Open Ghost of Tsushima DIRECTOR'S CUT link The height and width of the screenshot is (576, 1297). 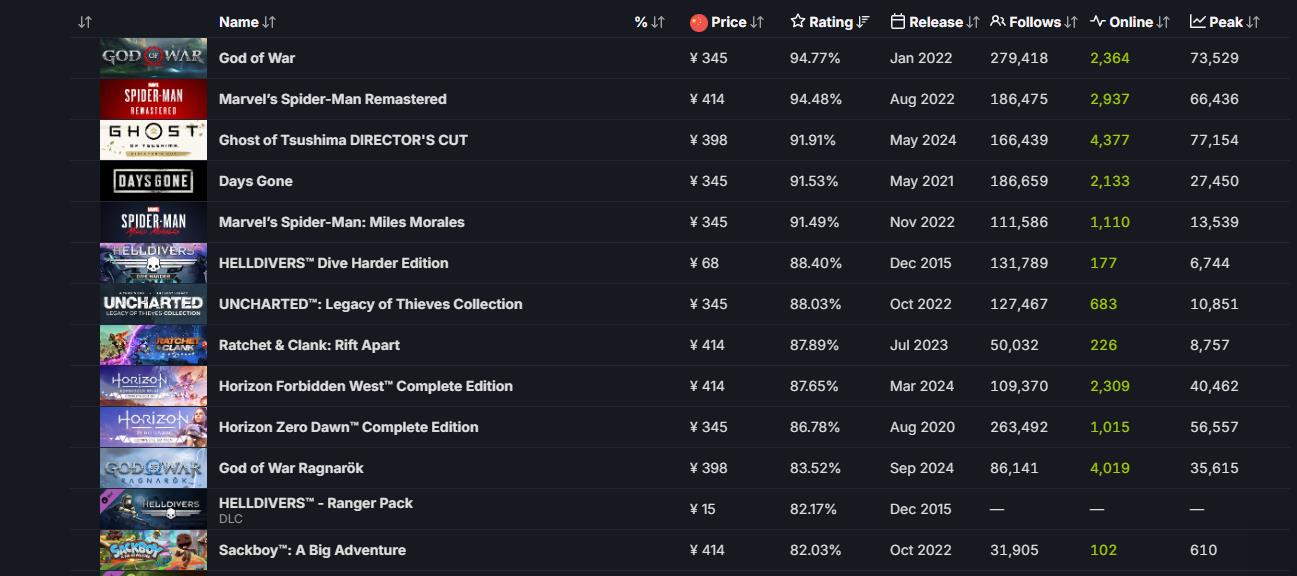click(343, 140)
